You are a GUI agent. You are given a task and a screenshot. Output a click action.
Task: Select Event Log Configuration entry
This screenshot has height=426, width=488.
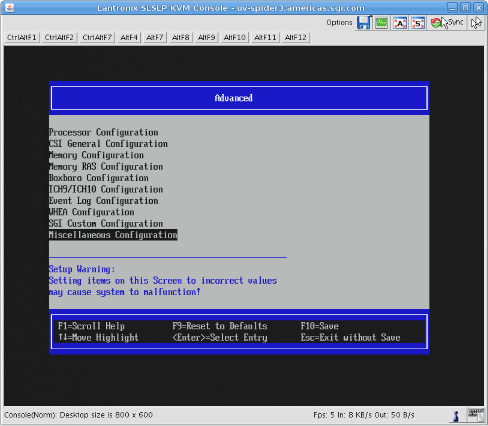(104, 201)
